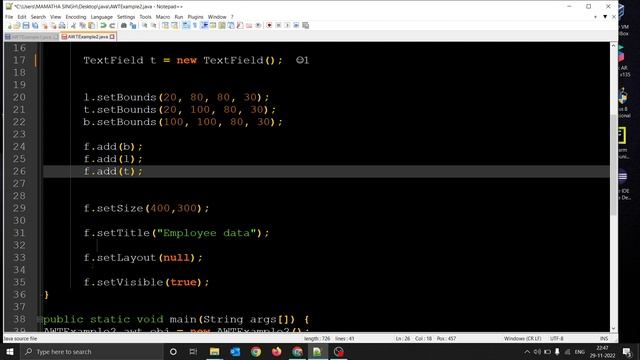This screenshot has width=640, height=360.
Task: Open the Replace dialog toolbar icon
Action: click(x=133, y=25)
